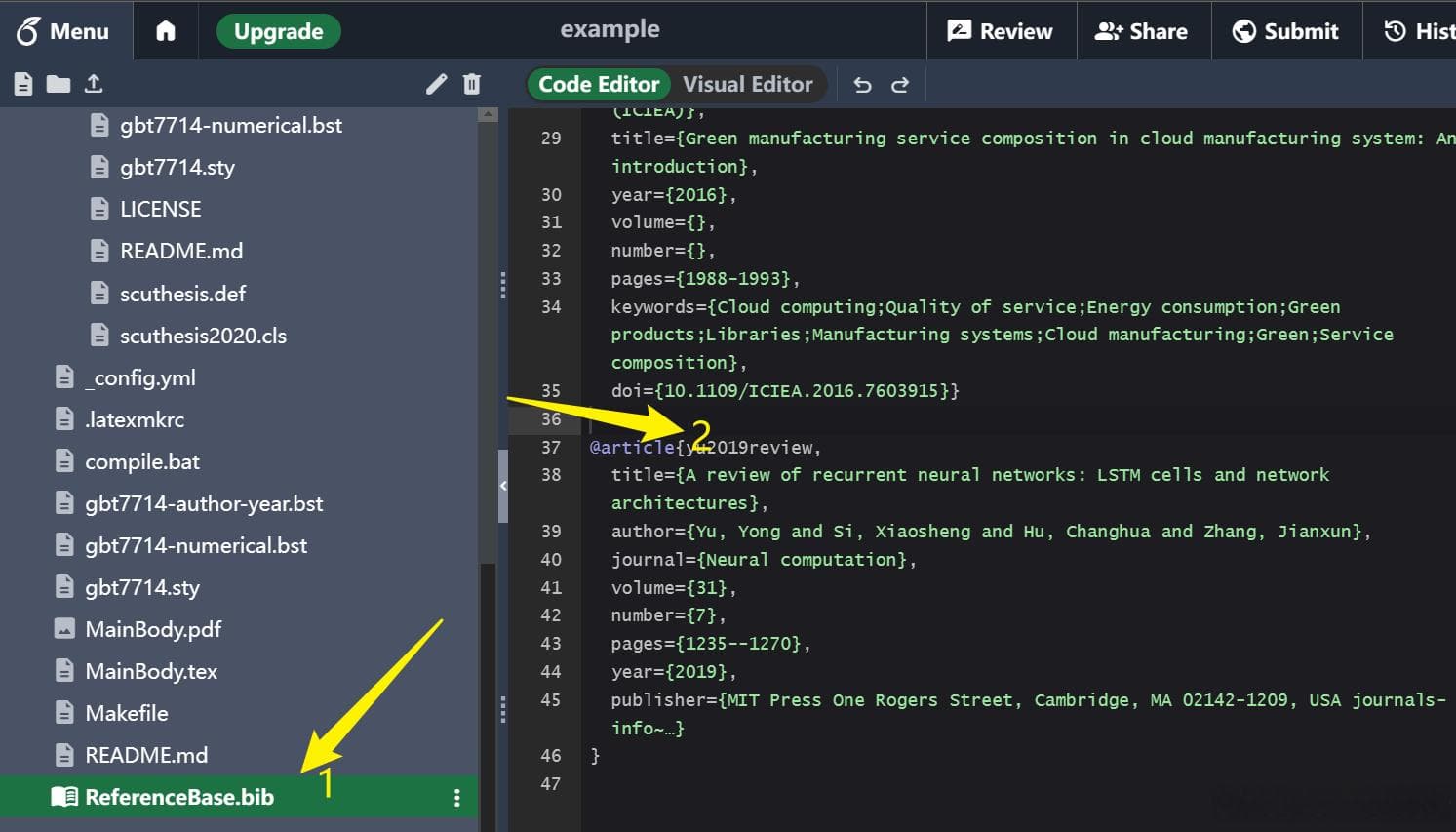Image resolution: width=1456 pixels, height=832 pixels.
Task: Rename selected file with pencil icon
Action: [x=436, y=84]
